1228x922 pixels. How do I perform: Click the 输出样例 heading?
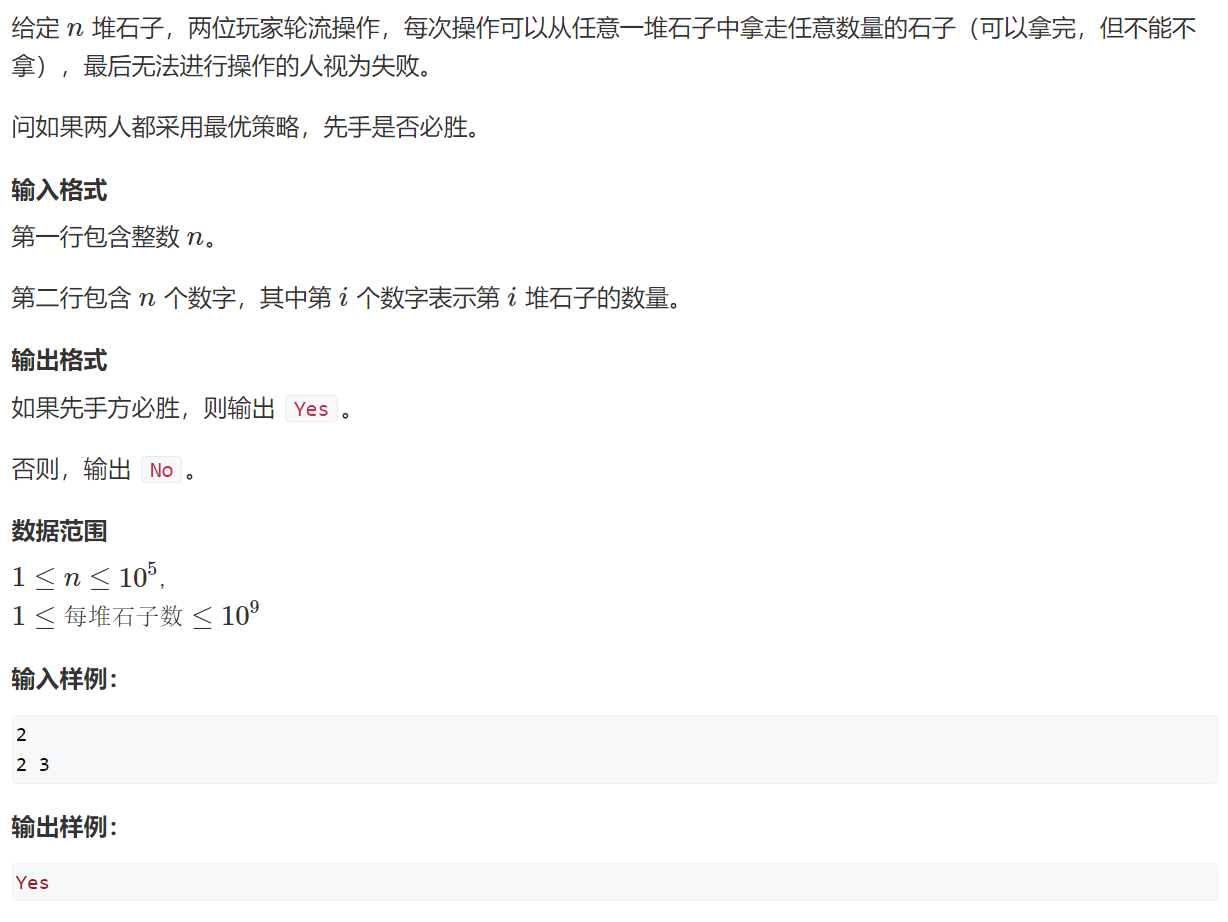[x=65, y=828]
